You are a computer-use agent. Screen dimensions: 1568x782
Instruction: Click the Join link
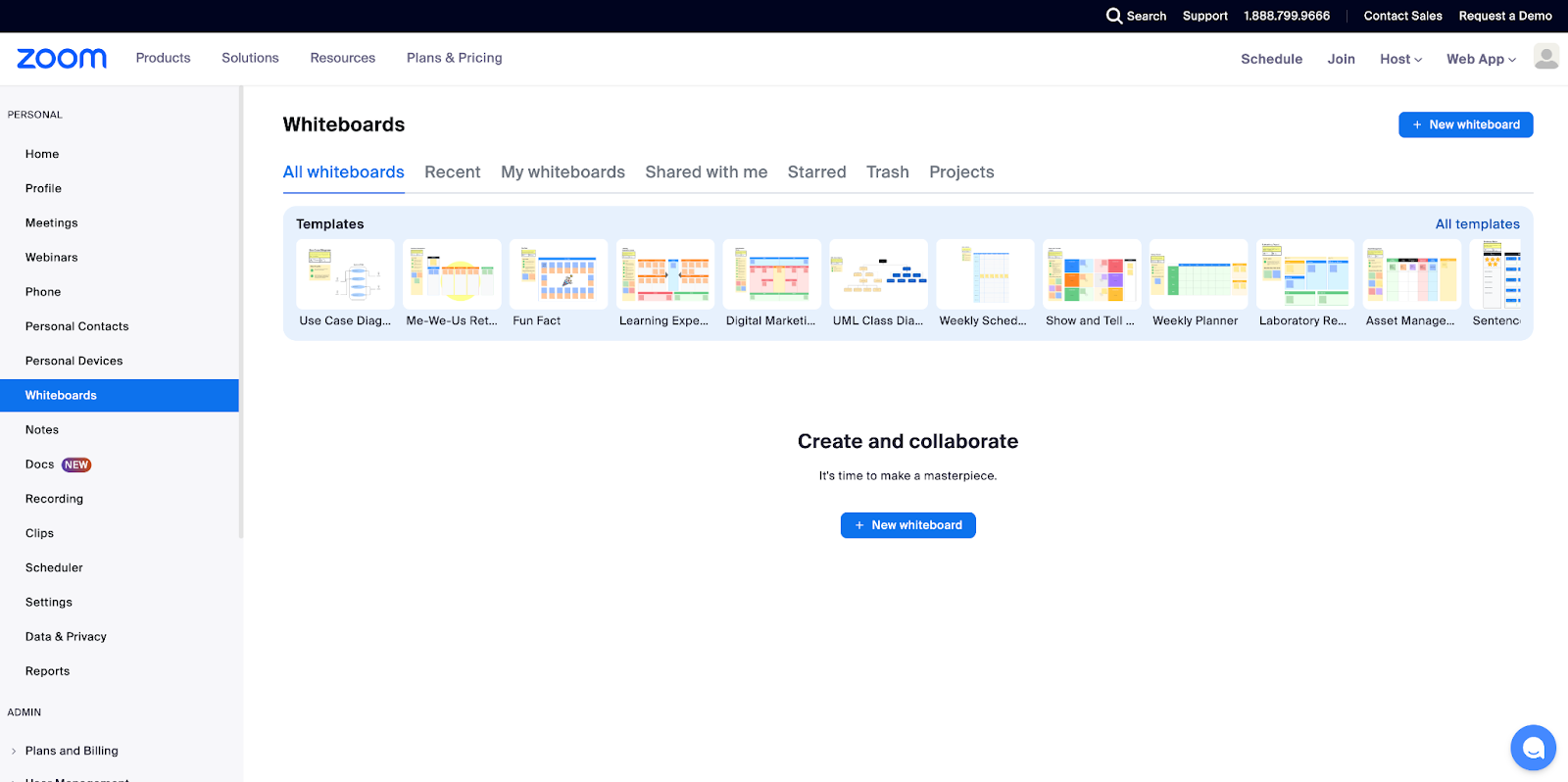1342,59
